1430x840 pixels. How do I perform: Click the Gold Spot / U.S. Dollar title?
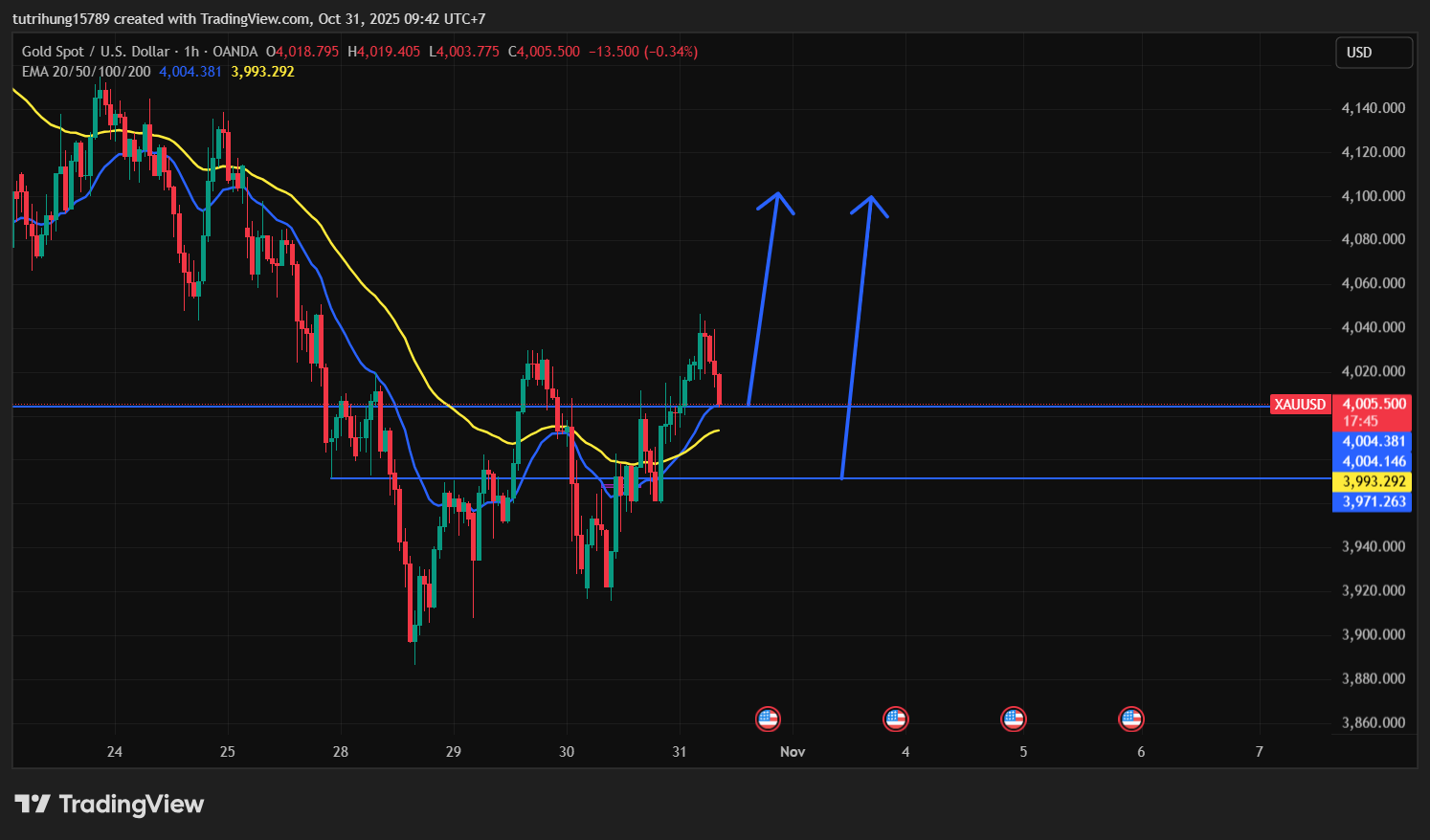pos(96,52)
